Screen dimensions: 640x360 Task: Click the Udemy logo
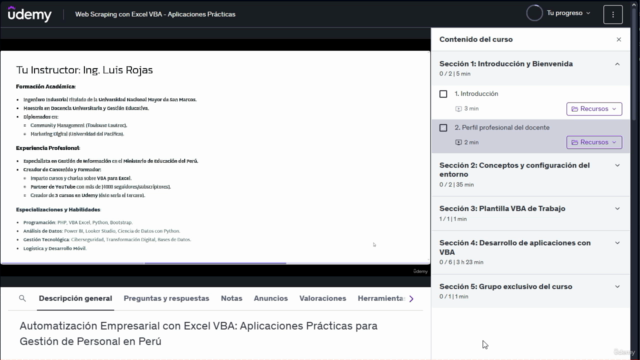click(x=30, y=14)
